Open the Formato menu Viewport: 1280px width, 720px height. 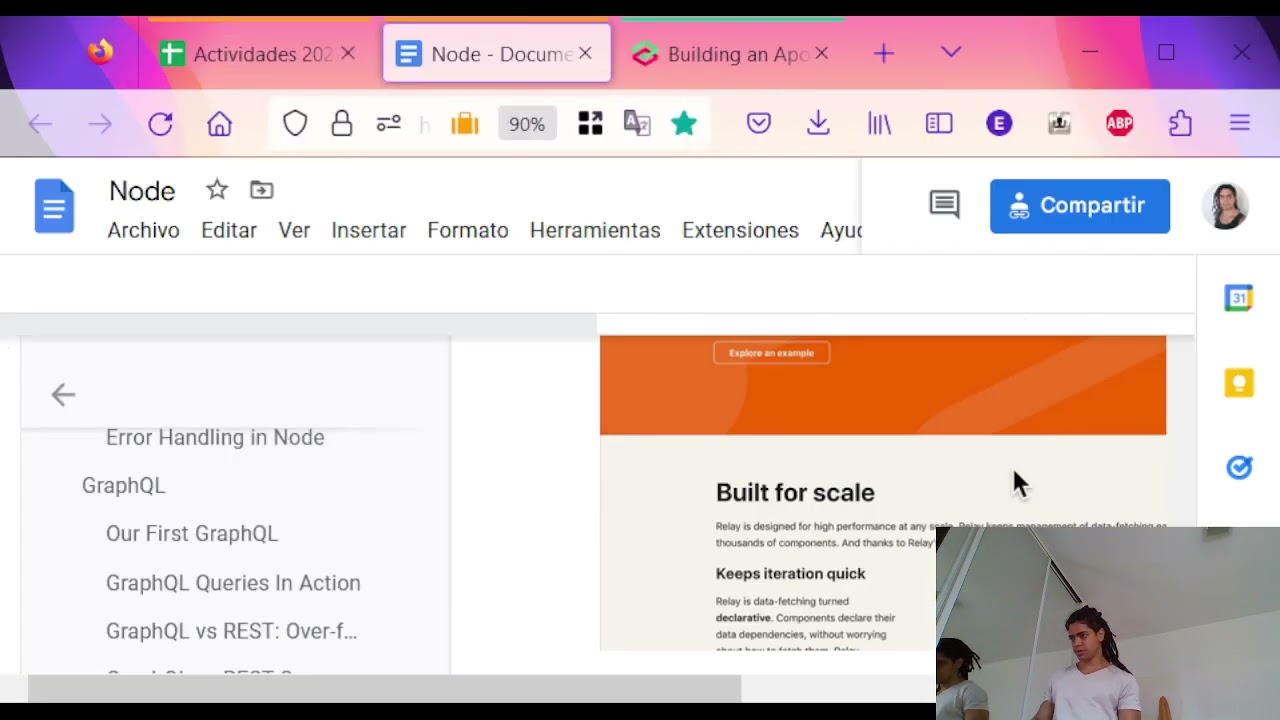tap(468, 230)
